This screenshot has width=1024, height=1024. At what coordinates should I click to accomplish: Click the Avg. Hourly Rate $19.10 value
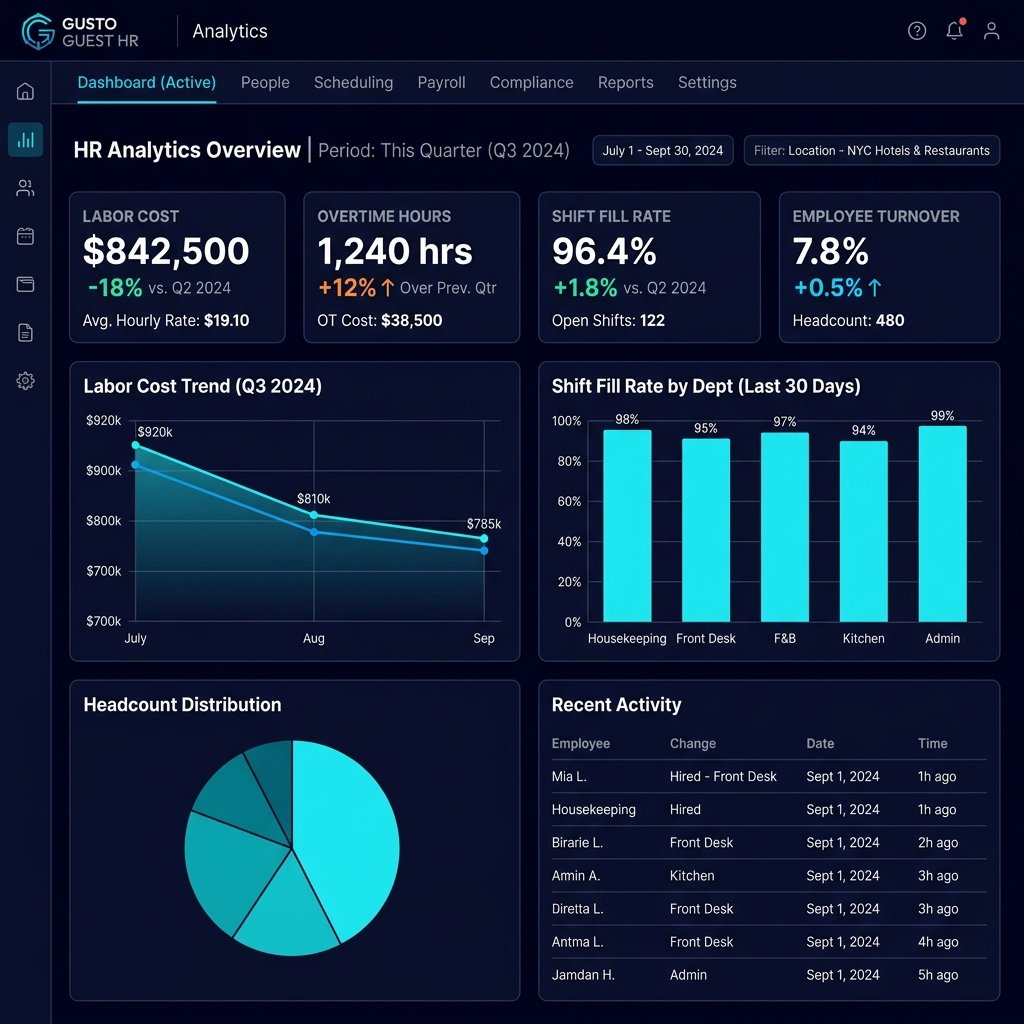(x=226, y=321)
